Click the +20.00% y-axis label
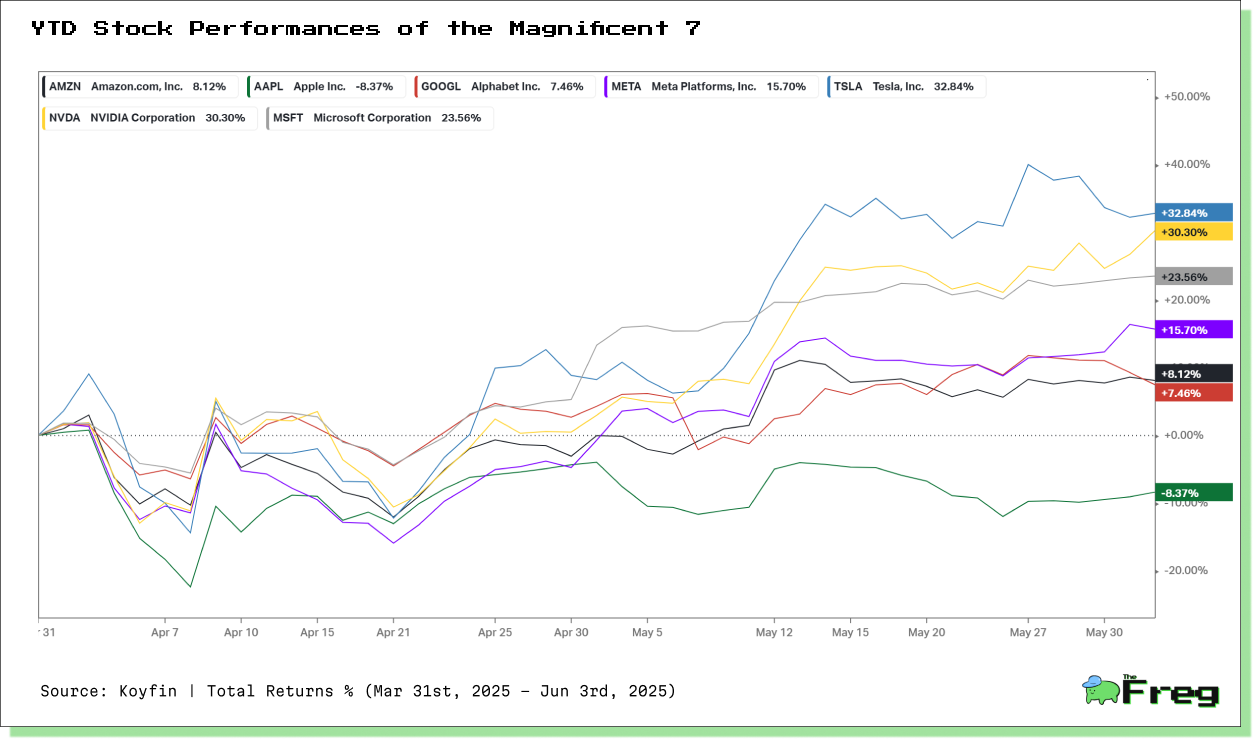This screenshot has width=1253, height=739. coord(1187,300)
